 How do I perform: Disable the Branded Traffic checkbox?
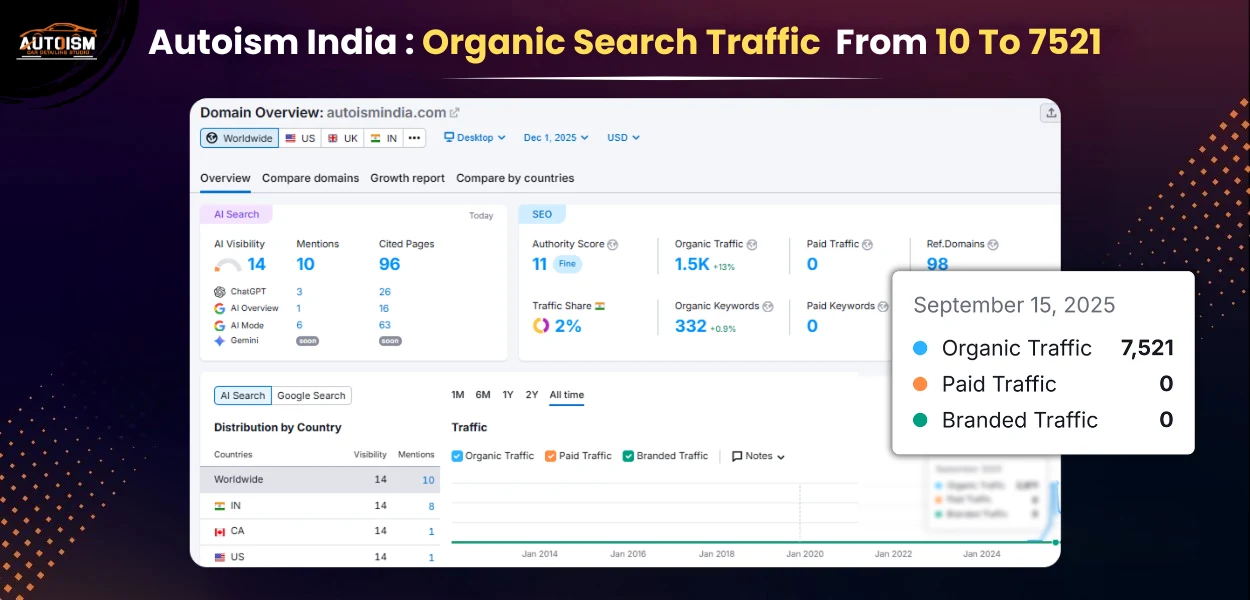click(629, 456)
